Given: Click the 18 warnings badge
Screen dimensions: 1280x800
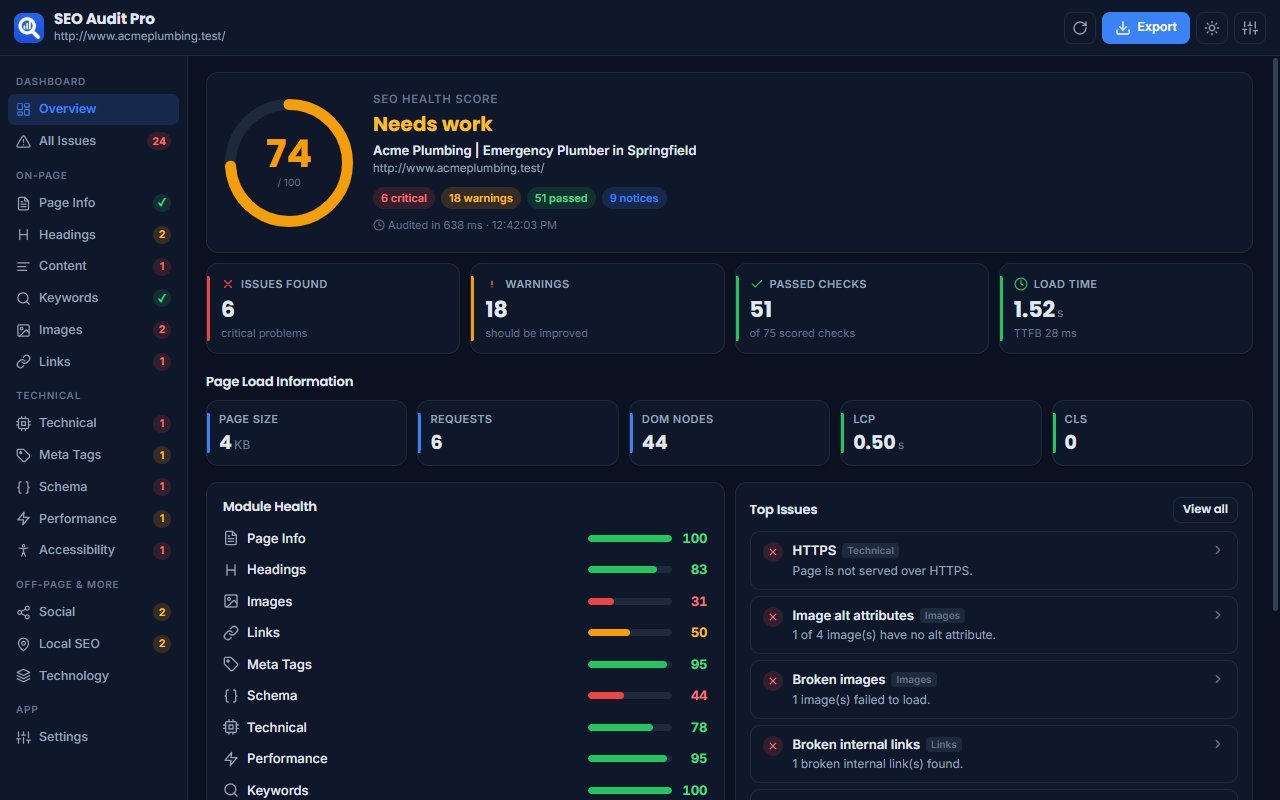Looking at the screenshot, I should [x=481, y=198].
